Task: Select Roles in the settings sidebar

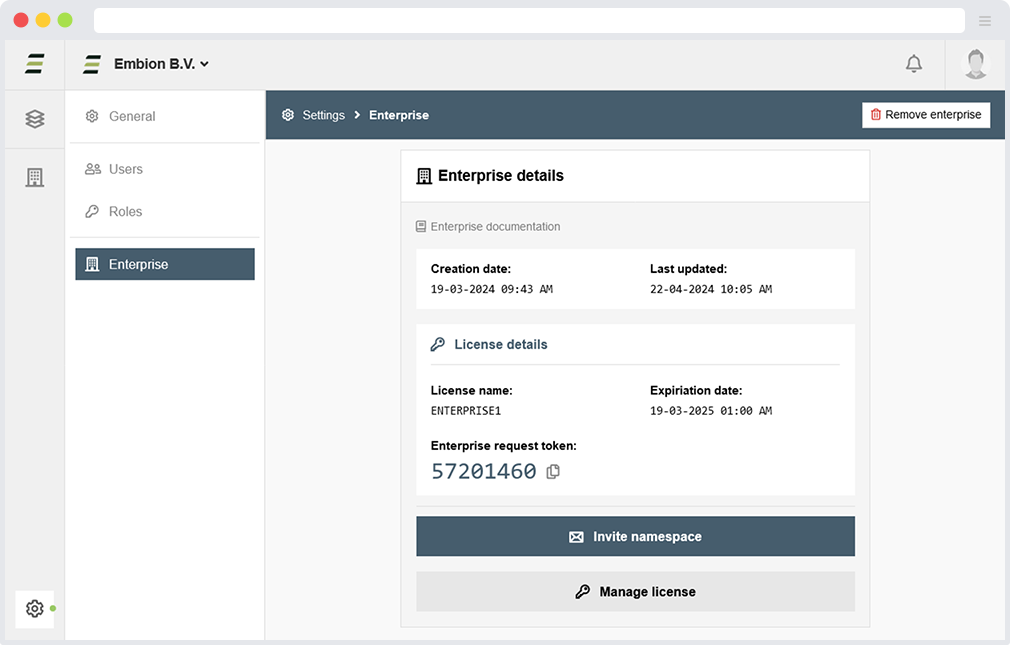Action: (125, 211)
